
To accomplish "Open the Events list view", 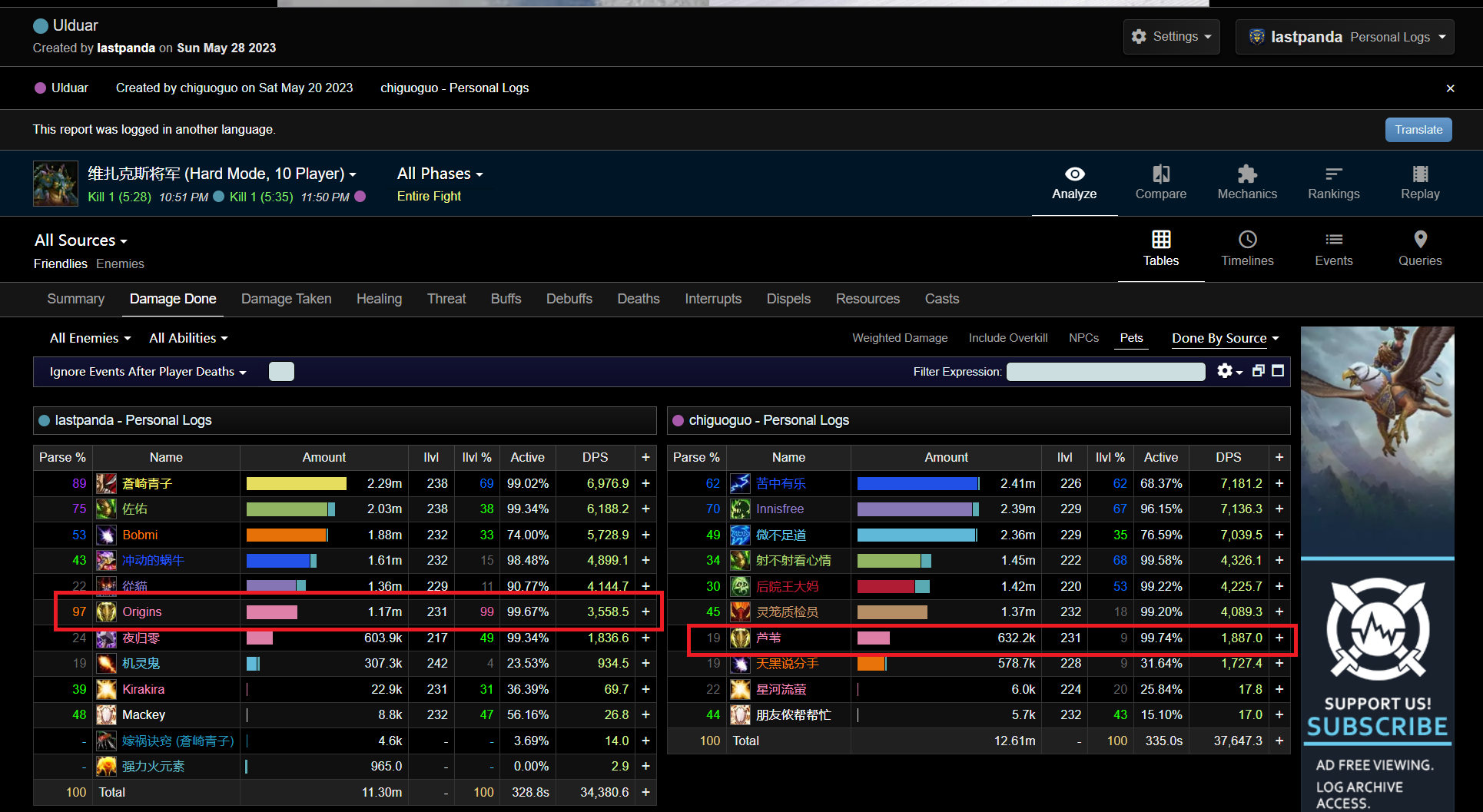I will click(x=1333, y=249).
